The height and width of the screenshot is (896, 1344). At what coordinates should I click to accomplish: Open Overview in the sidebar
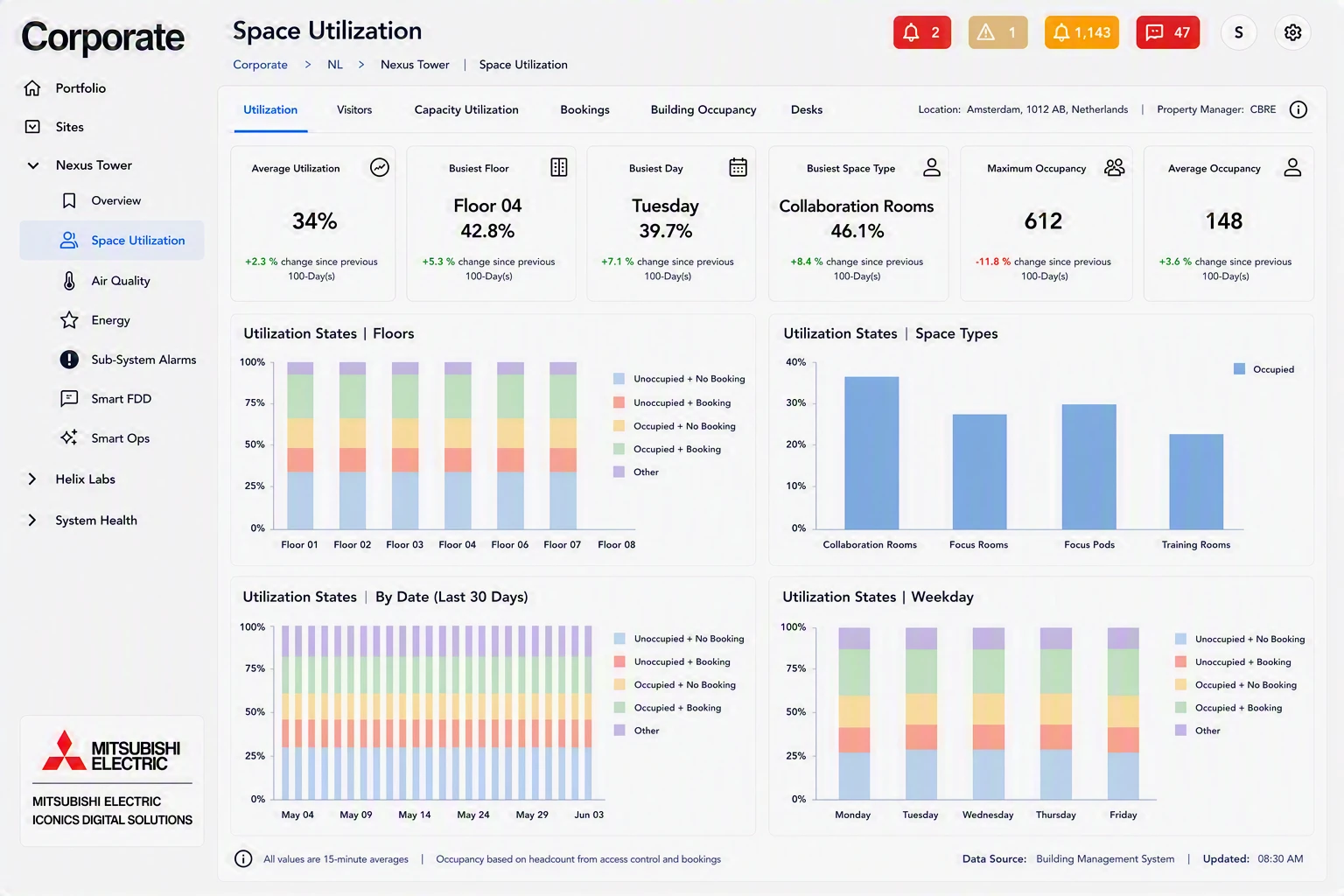(x=115, y=200)
